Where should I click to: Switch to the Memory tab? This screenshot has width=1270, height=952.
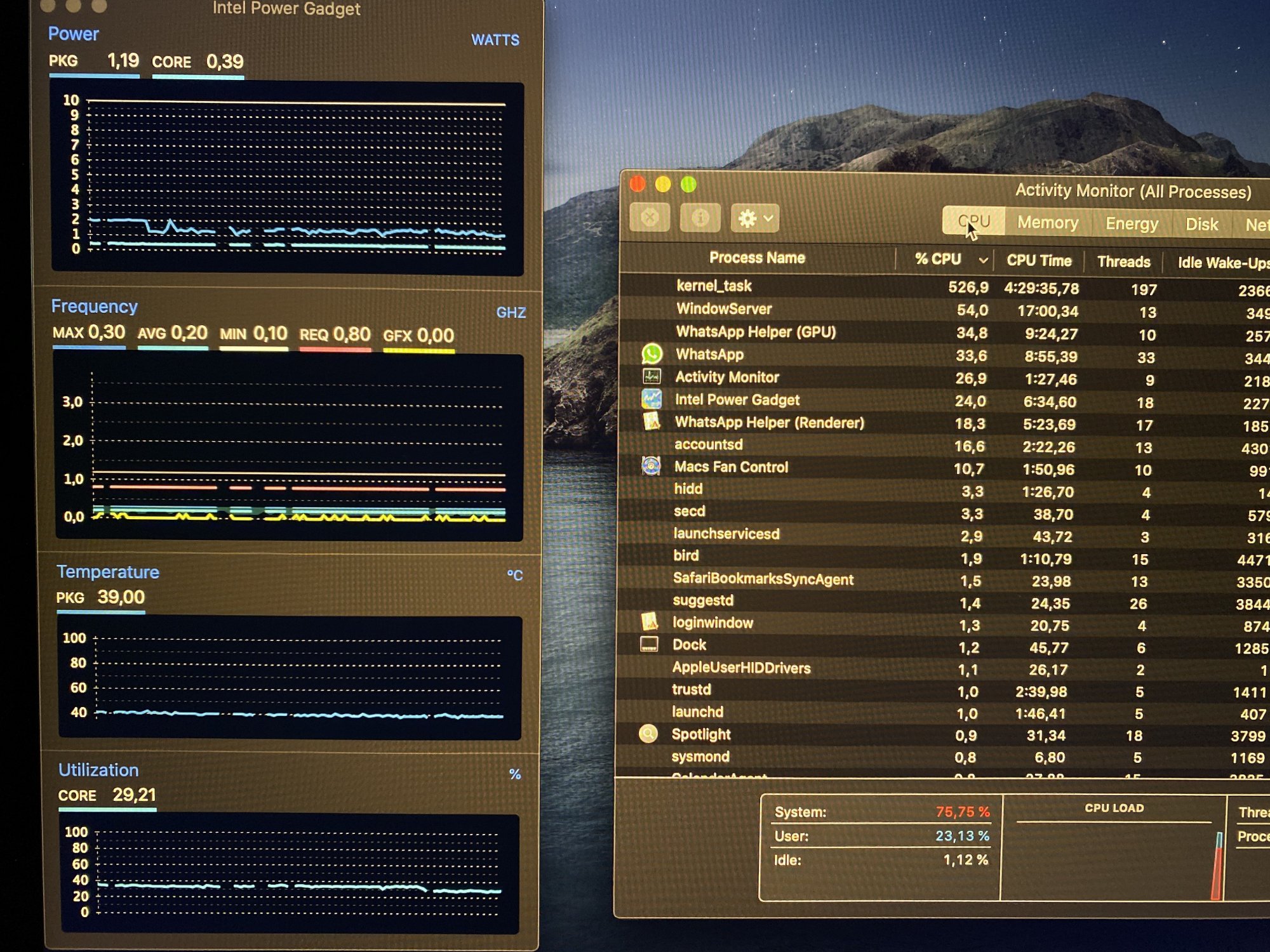(x=1048, y=223)
